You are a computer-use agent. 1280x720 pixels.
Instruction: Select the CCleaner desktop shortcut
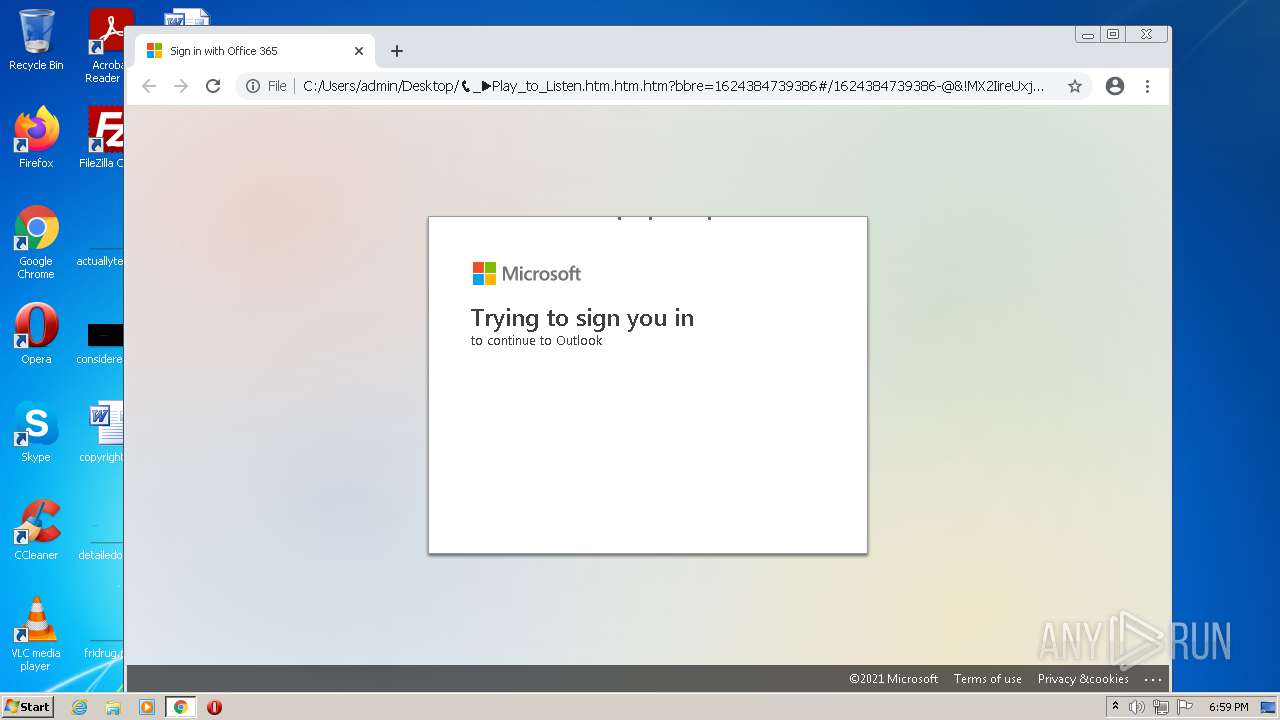click(x=36, y=530)
